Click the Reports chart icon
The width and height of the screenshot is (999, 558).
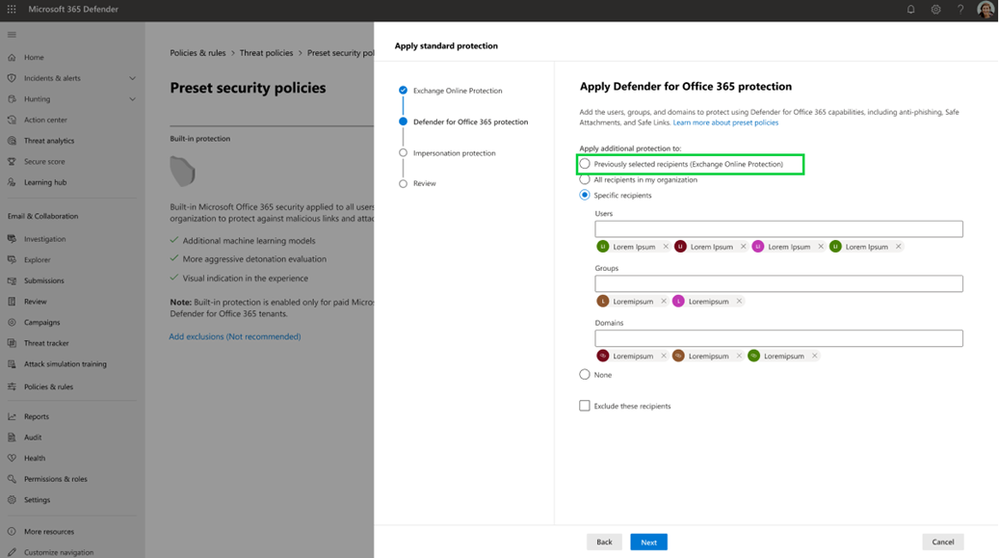coord(11,417)
